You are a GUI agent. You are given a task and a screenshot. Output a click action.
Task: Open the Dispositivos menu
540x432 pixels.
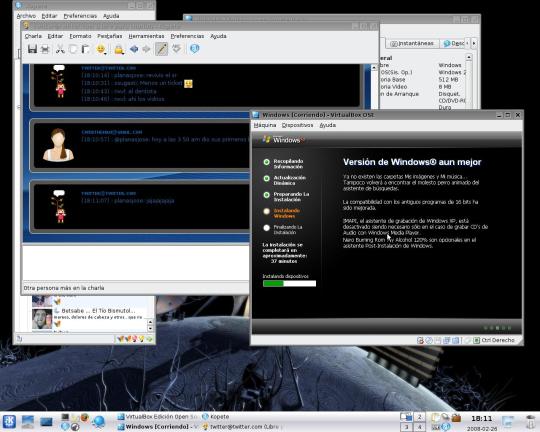tap(297, 125)
